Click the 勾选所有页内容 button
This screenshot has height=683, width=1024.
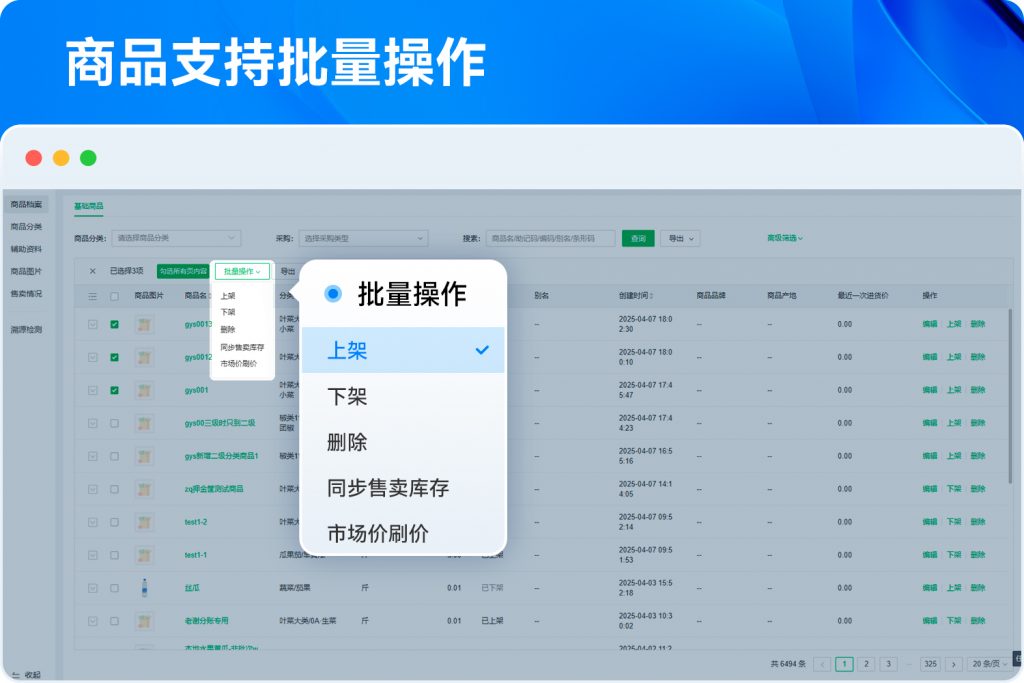pos(183,271)
